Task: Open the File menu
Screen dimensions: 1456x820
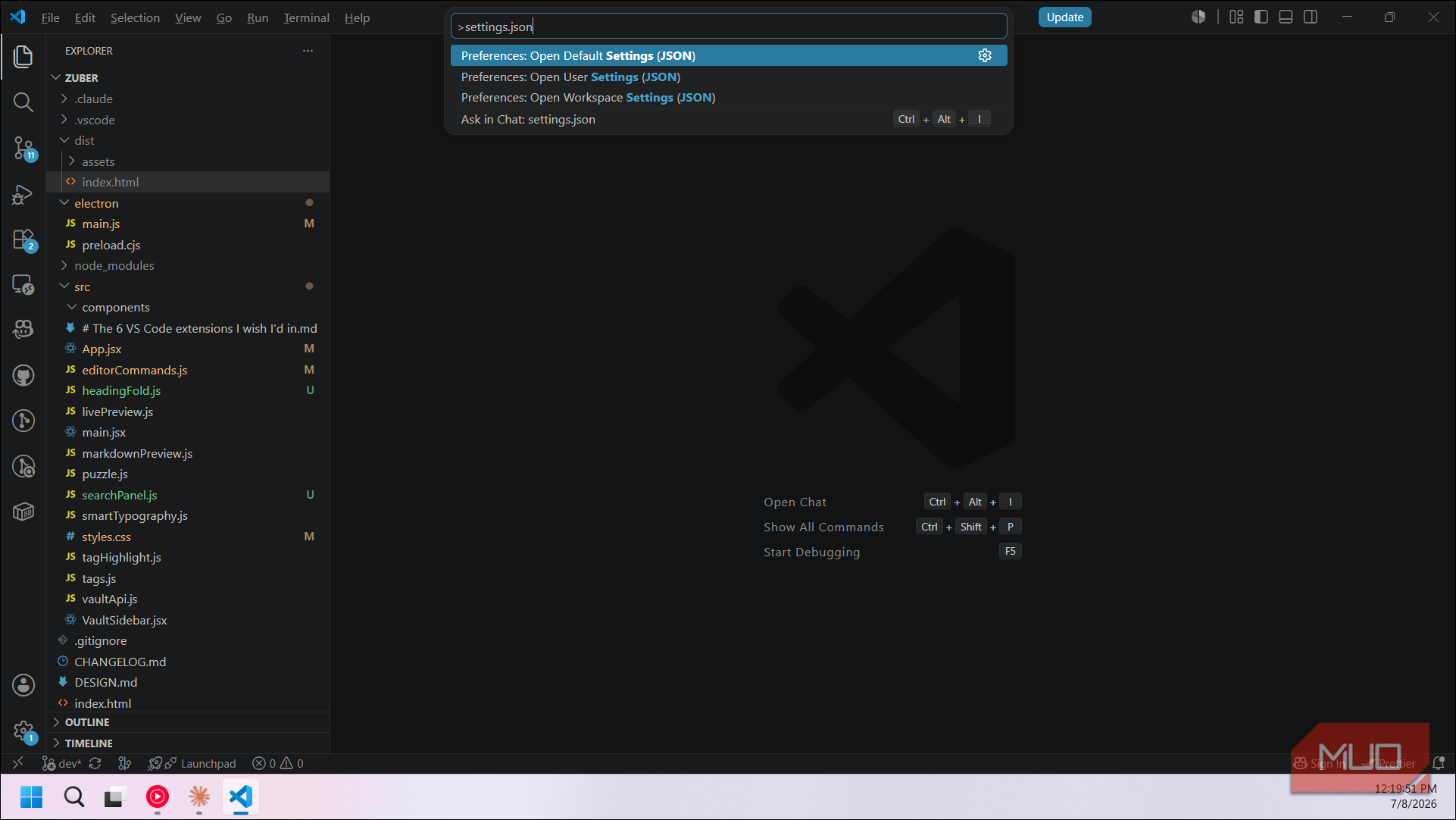Action: click(50, 17)
